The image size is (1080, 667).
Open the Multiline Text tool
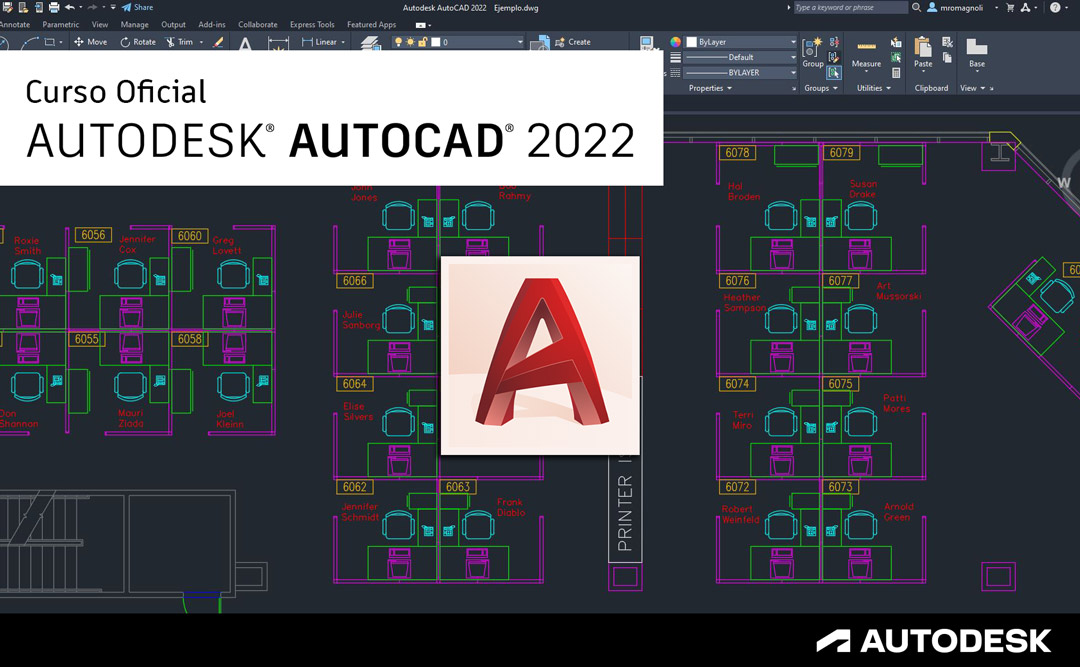(246, 43)
